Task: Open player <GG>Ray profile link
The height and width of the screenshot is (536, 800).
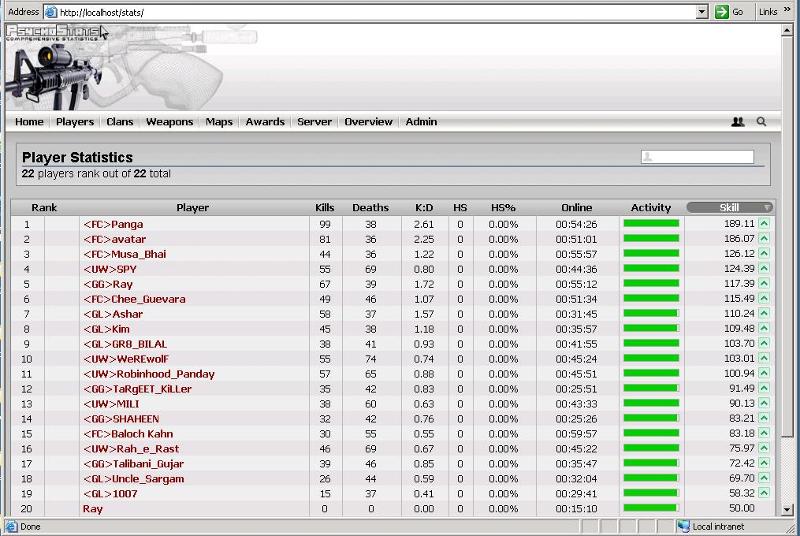Action: (x=108, y=284)
